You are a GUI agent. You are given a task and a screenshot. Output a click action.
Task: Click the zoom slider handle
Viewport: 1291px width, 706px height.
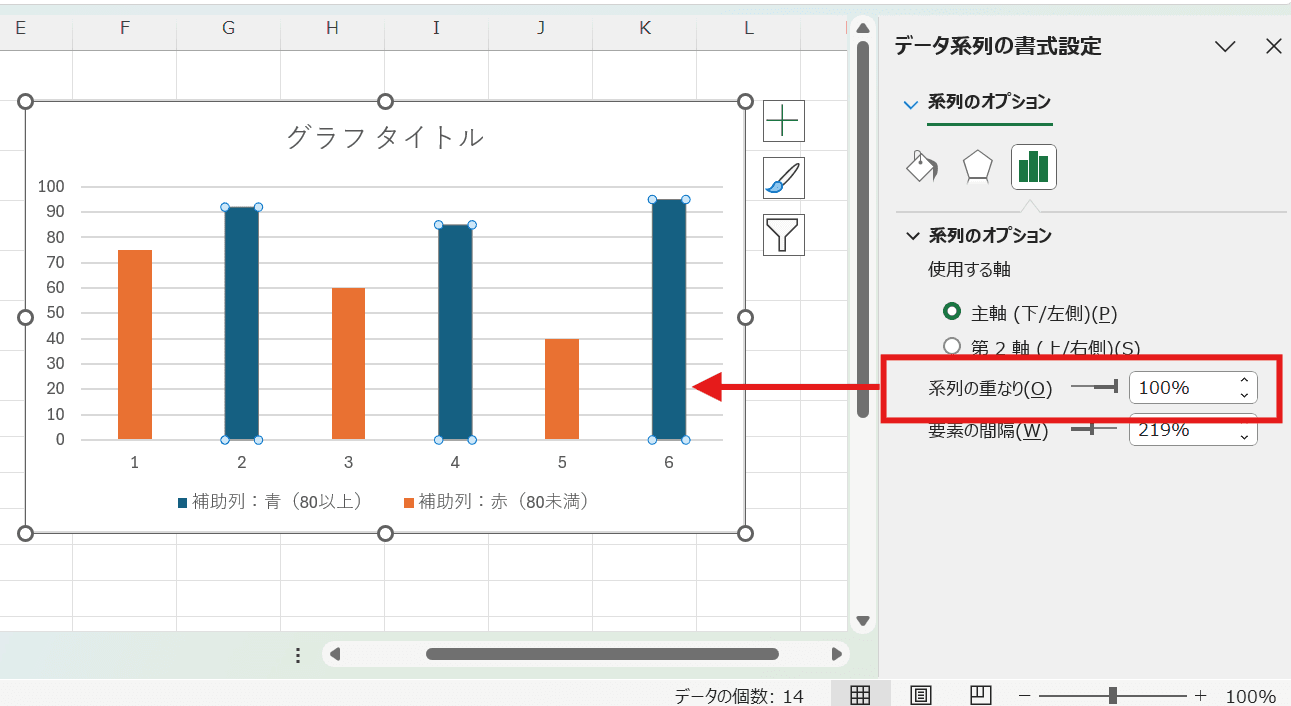(1113, 694)
